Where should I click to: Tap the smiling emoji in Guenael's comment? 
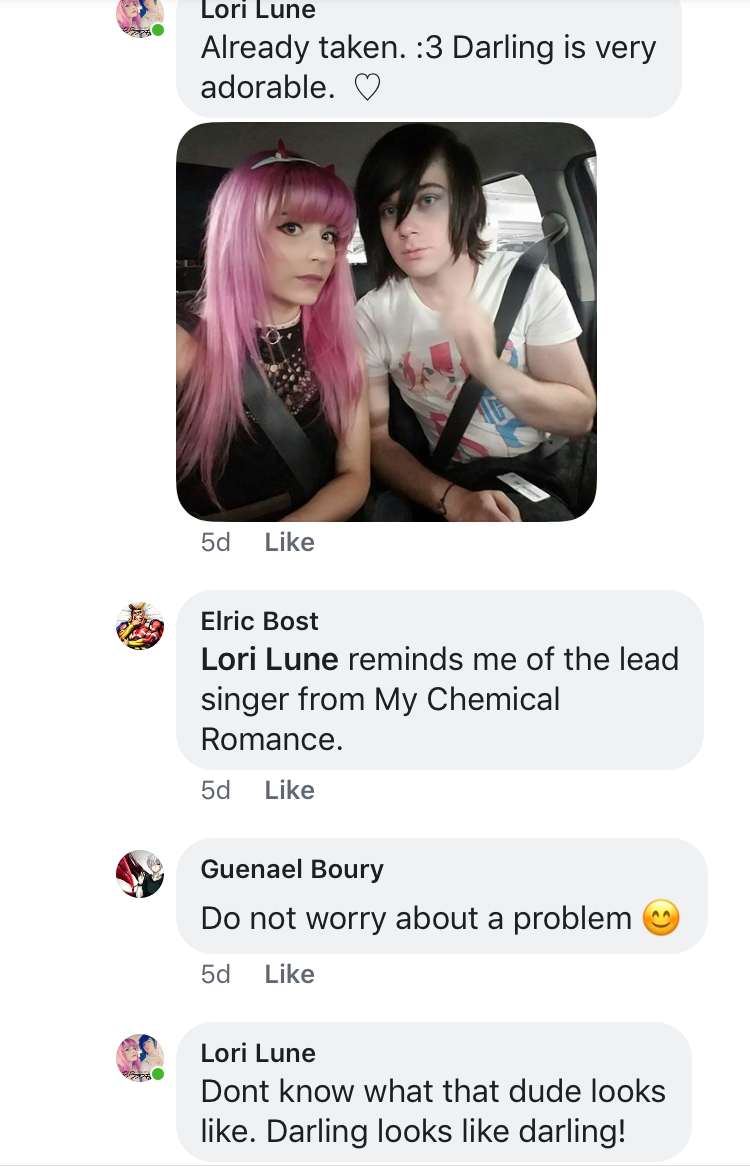point(661,918)
